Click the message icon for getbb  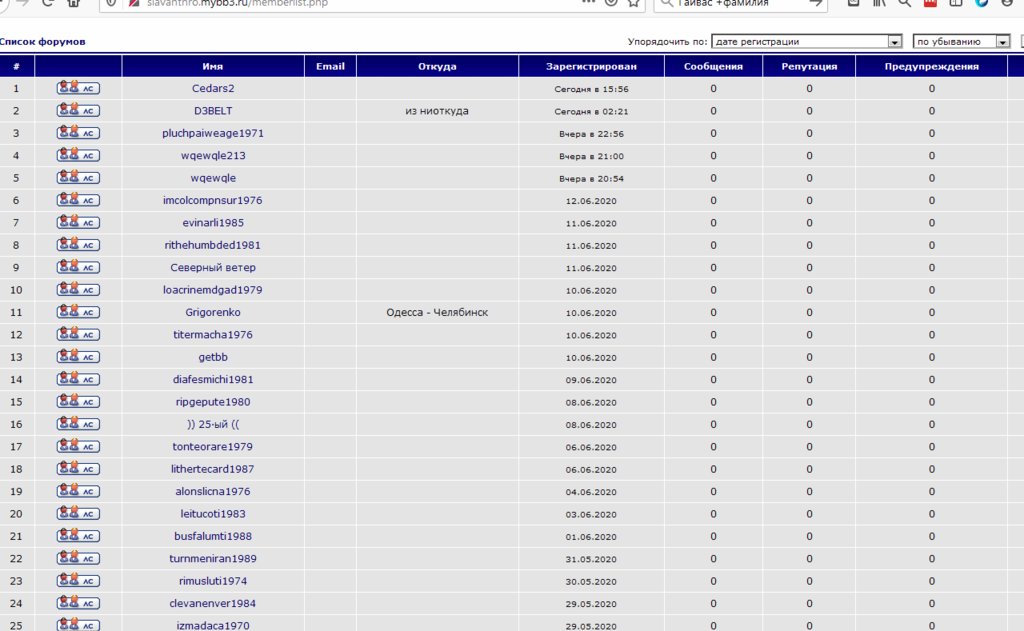point(78,357)
